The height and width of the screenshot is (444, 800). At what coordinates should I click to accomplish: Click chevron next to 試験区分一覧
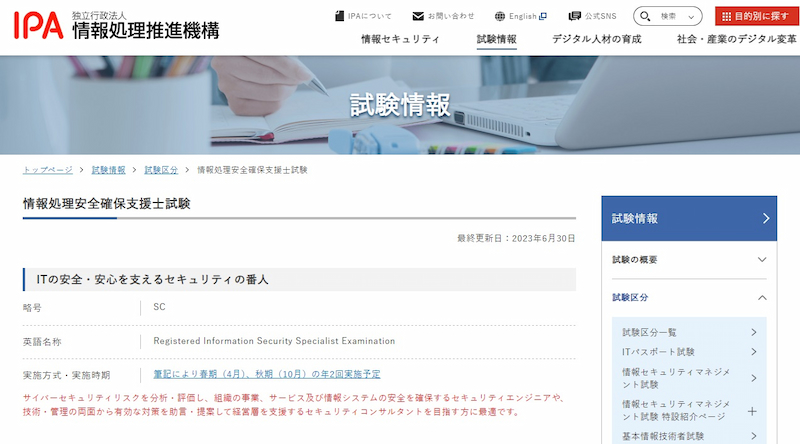click(x=754, y=332)
